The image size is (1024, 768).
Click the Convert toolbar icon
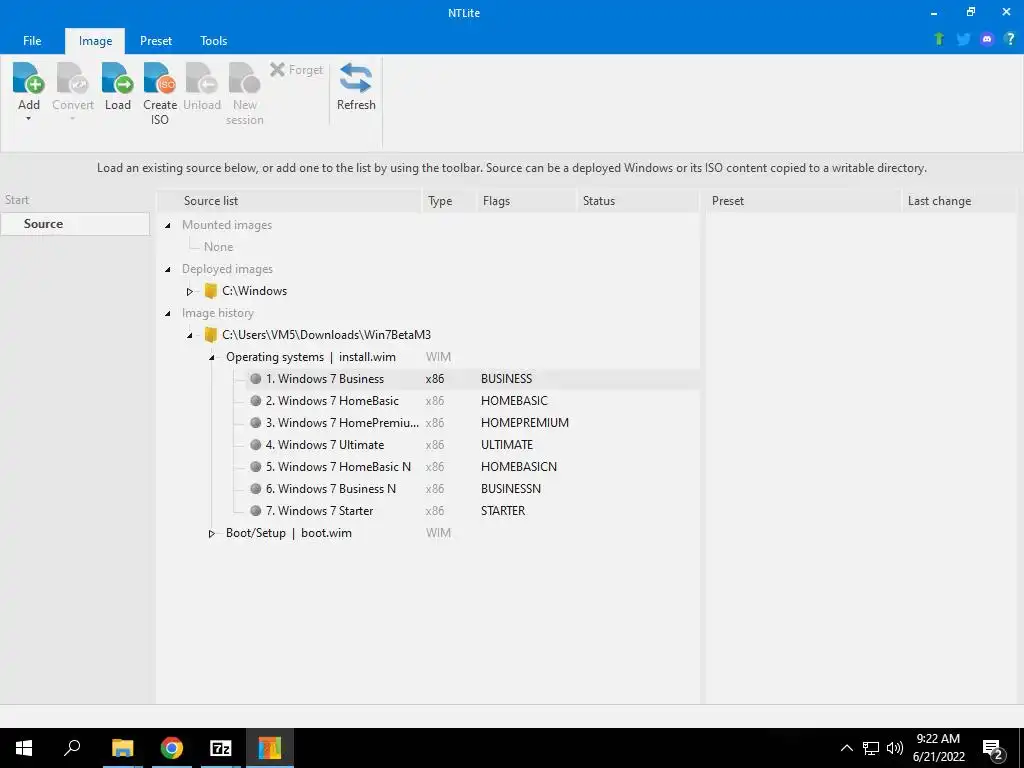pos(72,78)
